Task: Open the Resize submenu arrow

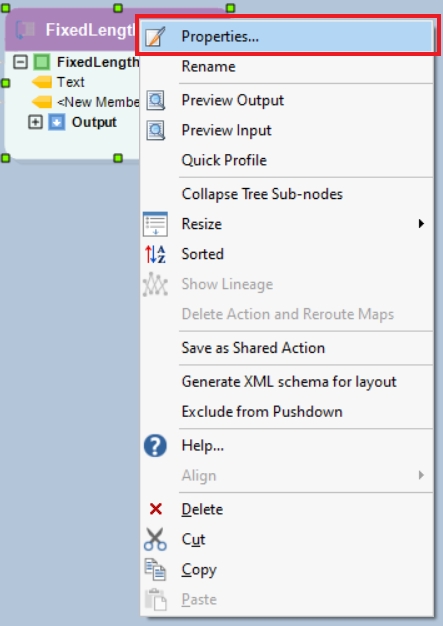Action: click(x=421, y=224)
